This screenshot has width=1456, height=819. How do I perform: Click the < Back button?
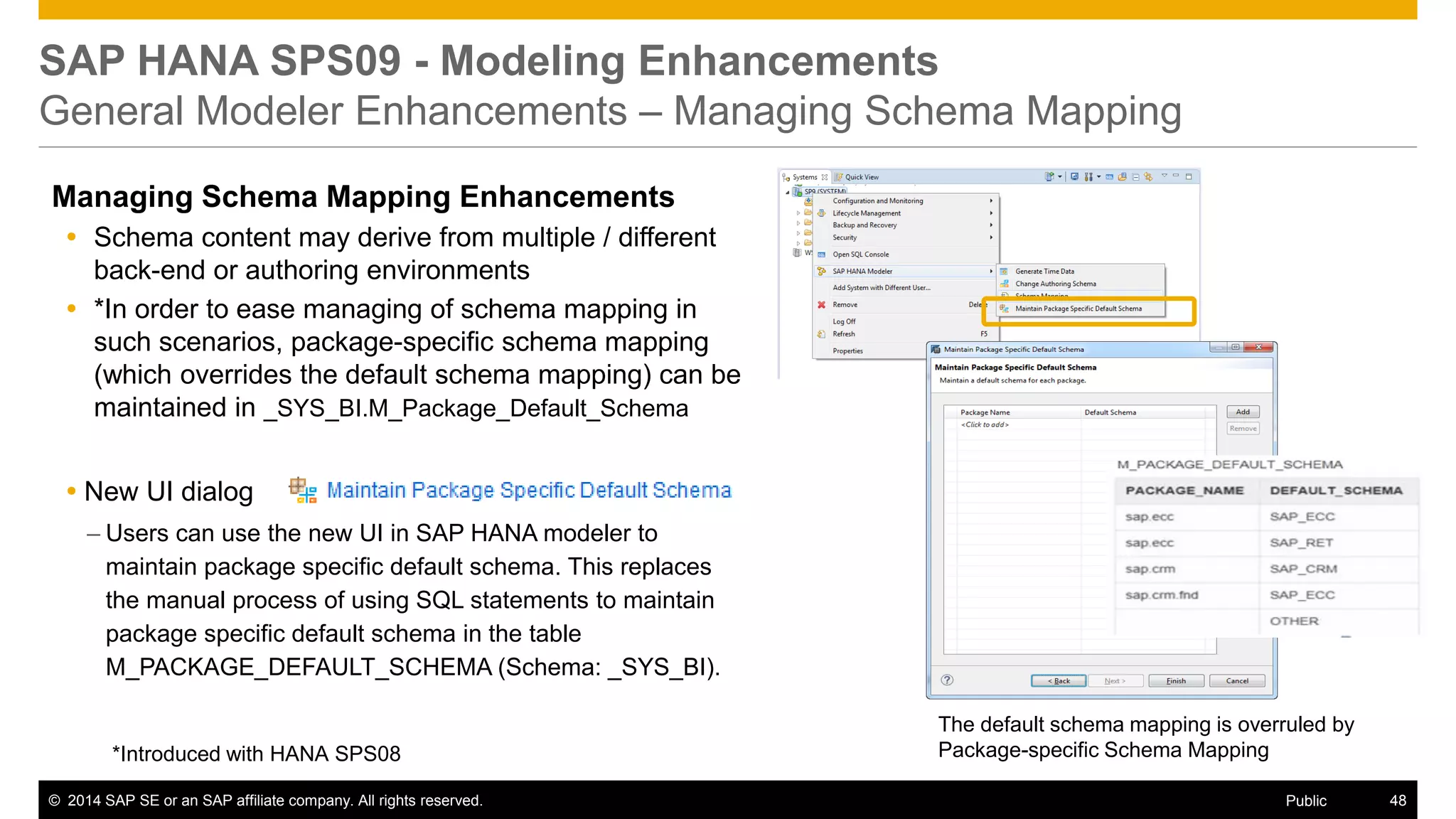click(x=1059, y=680)
